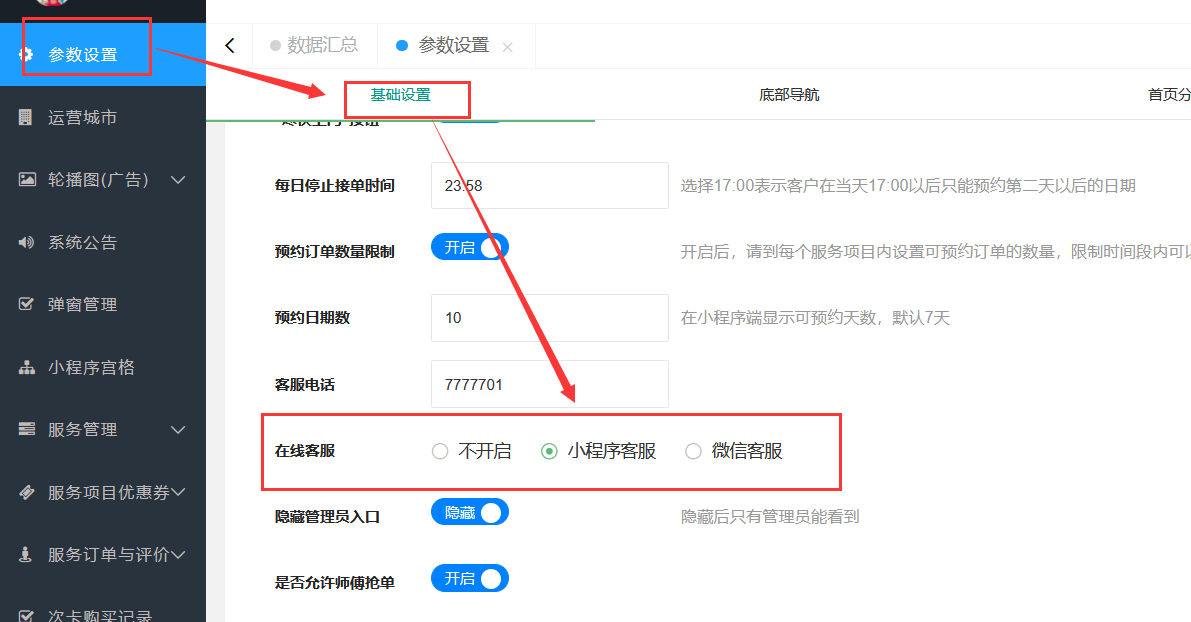Select the 小程序客服 radio option
The height and width of the screenshot is (622, 1191).
pyautogui.click(x=598, y=451)
